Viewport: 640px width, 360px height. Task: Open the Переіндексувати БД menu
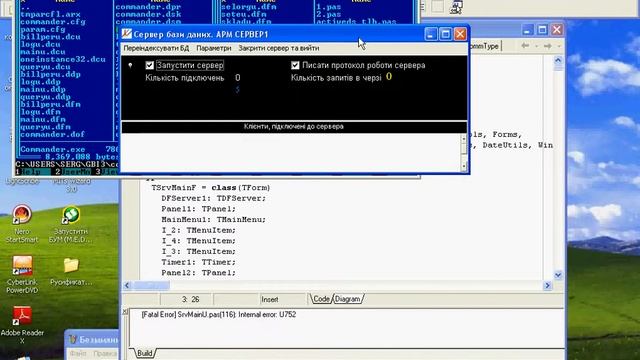pos(156,48)
